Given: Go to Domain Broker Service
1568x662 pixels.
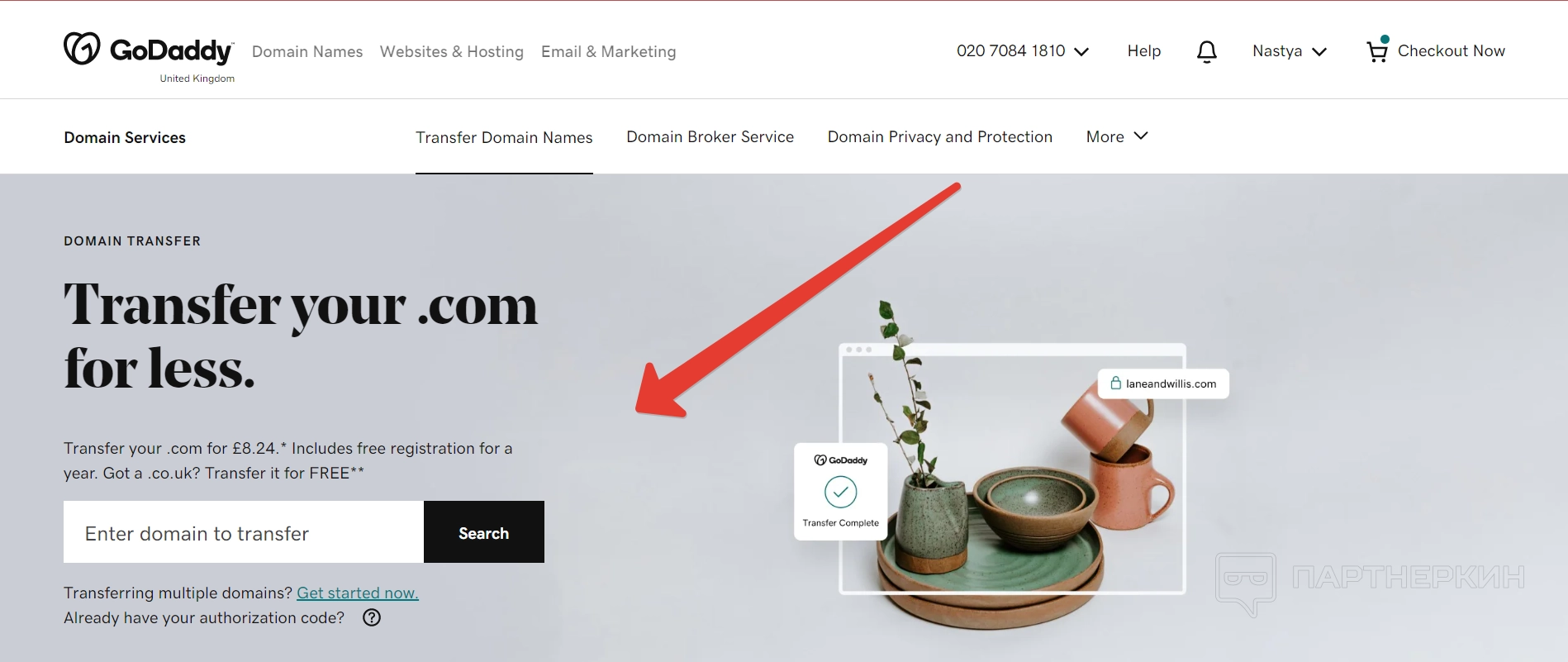Looking at the screenshot, I should click(710, 136).
